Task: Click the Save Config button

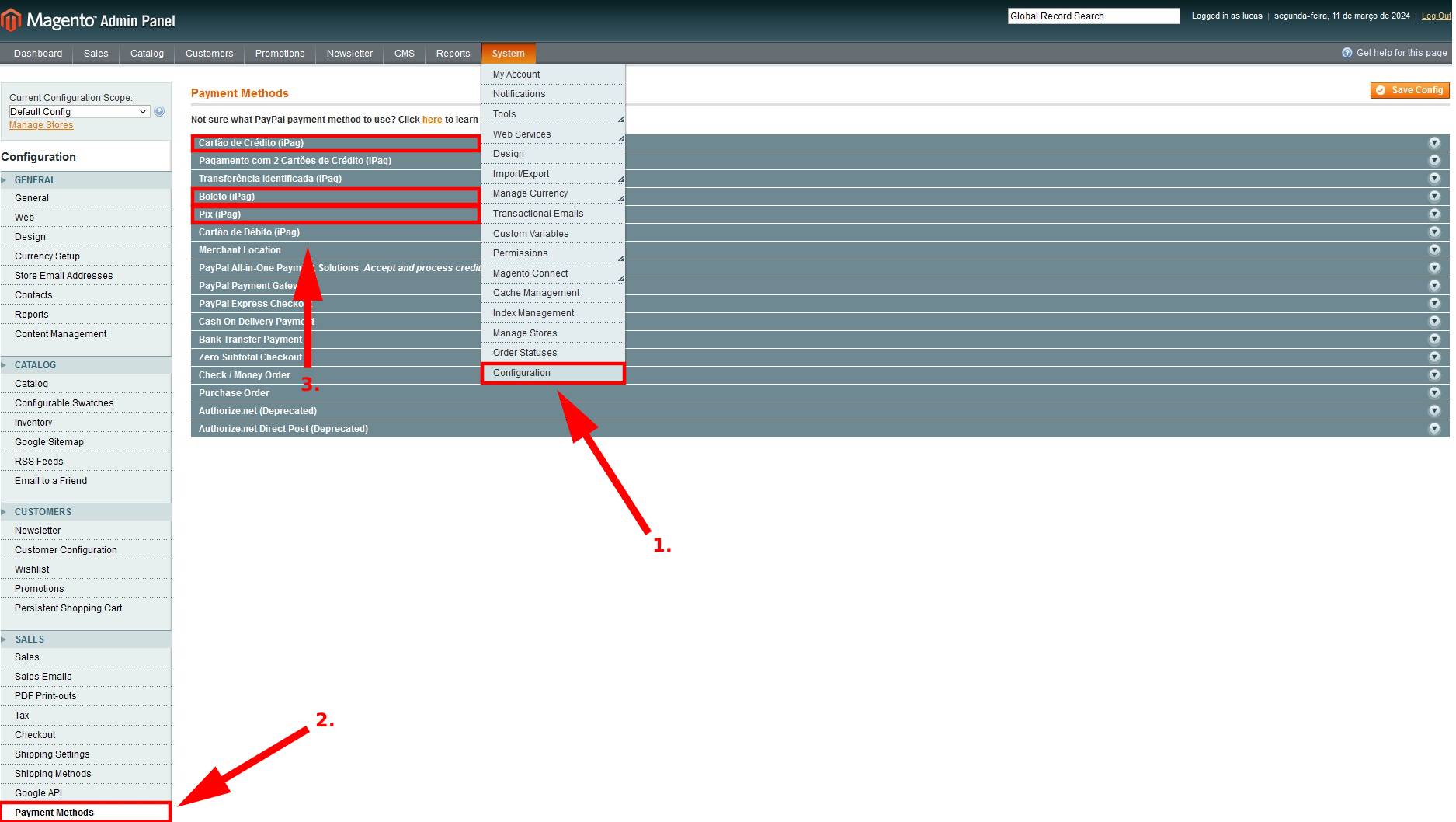Action: [x=1409, y=90]
